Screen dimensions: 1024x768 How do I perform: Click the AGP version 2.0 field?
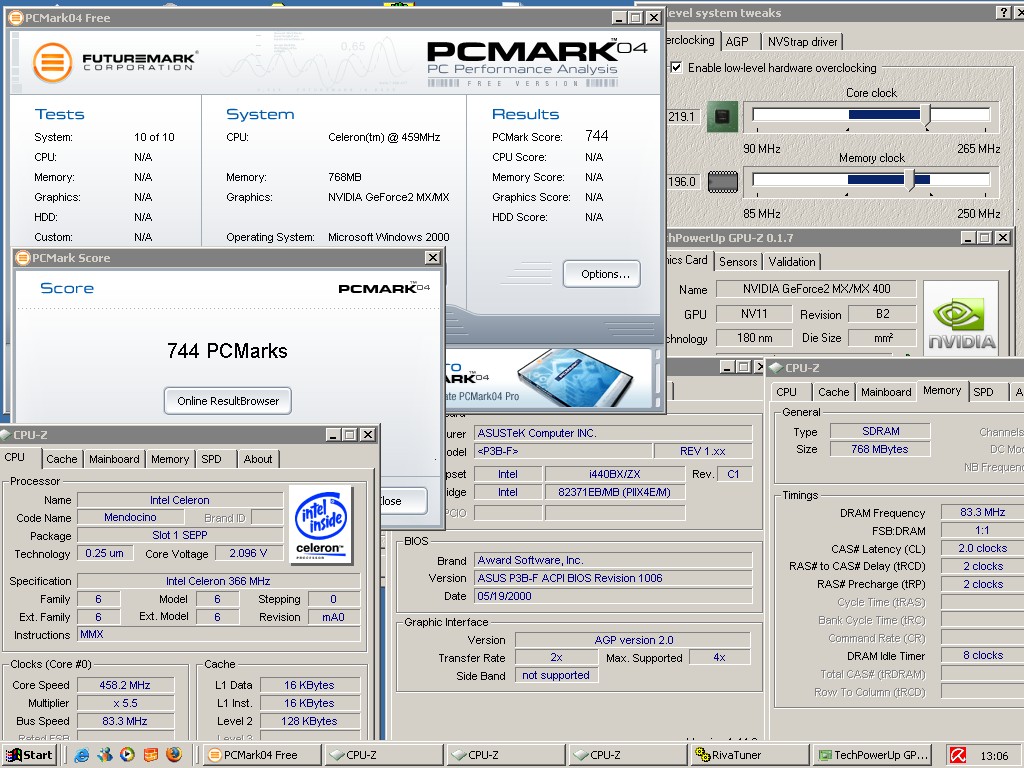tap(633, 640)
